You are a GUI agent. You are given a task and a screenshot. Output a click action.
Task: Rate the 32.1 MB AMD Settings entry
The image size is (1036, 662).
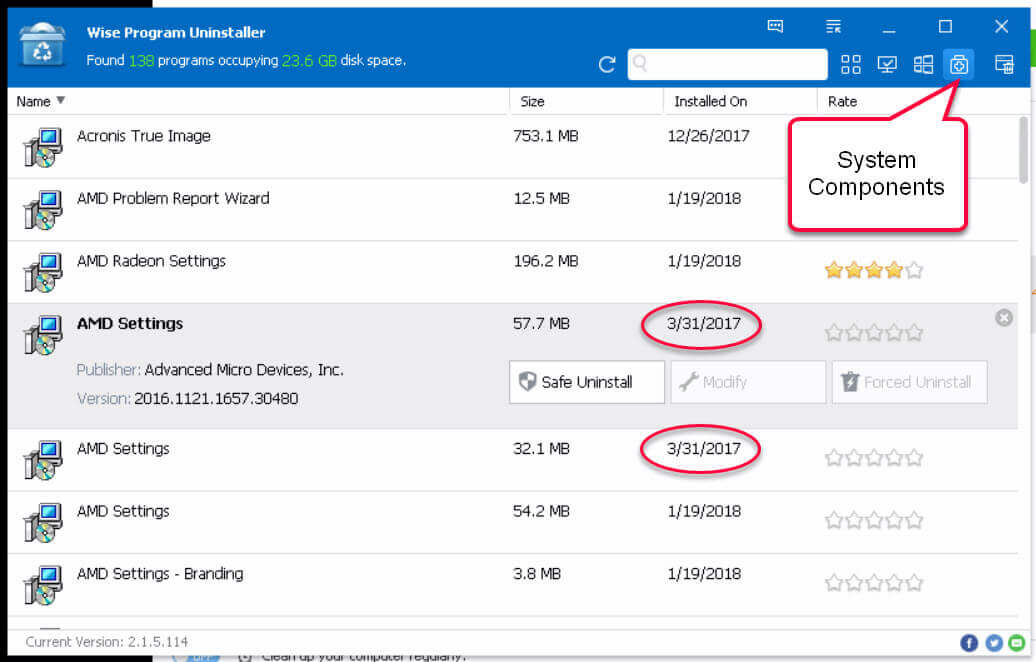click(873, 458)
